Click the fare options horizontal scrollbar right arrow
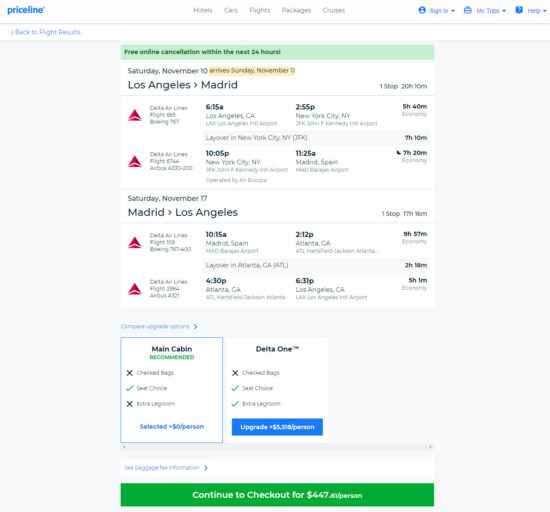This screenshot has width=550, height=512. coord(430,446)
